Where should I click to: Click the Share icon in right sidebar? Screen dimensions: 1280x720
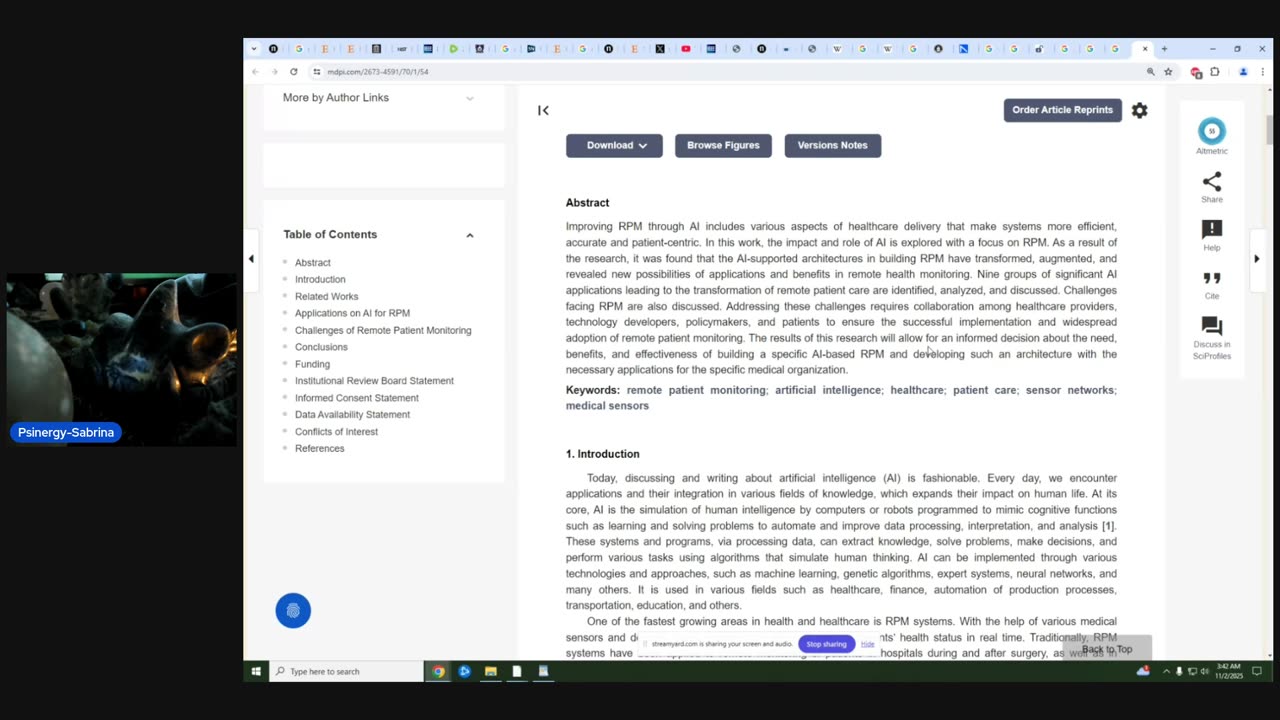coord(1211,182)
